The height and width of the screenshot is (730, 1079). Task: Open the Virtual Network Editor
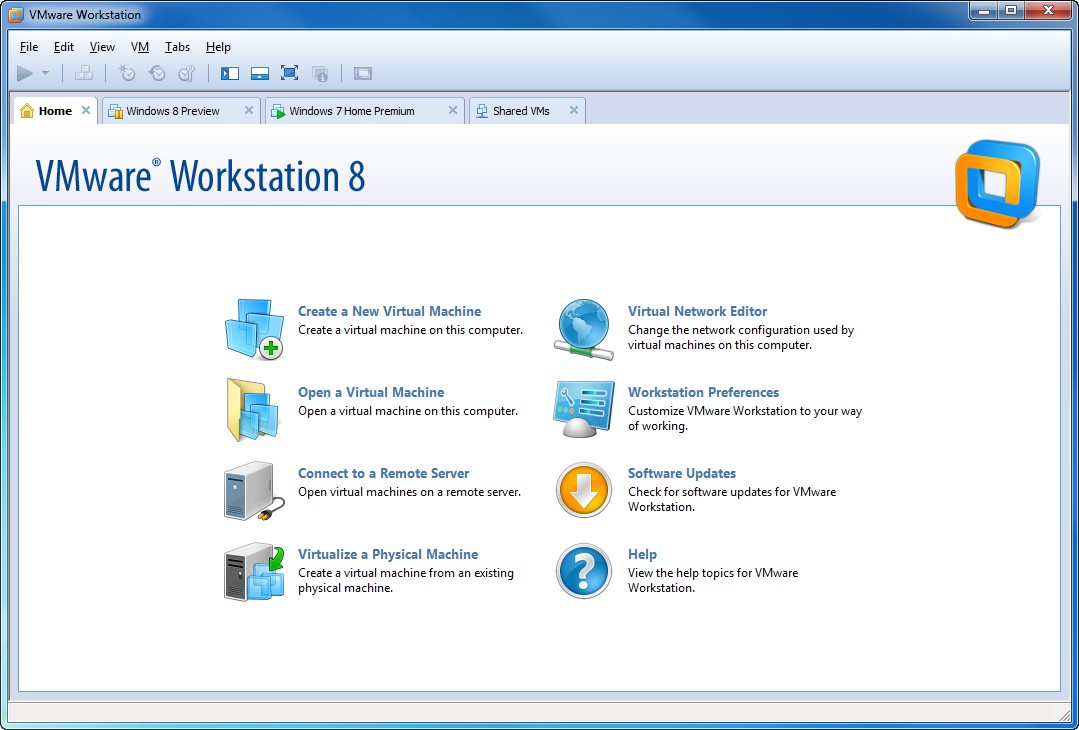(x=697, y=311)
